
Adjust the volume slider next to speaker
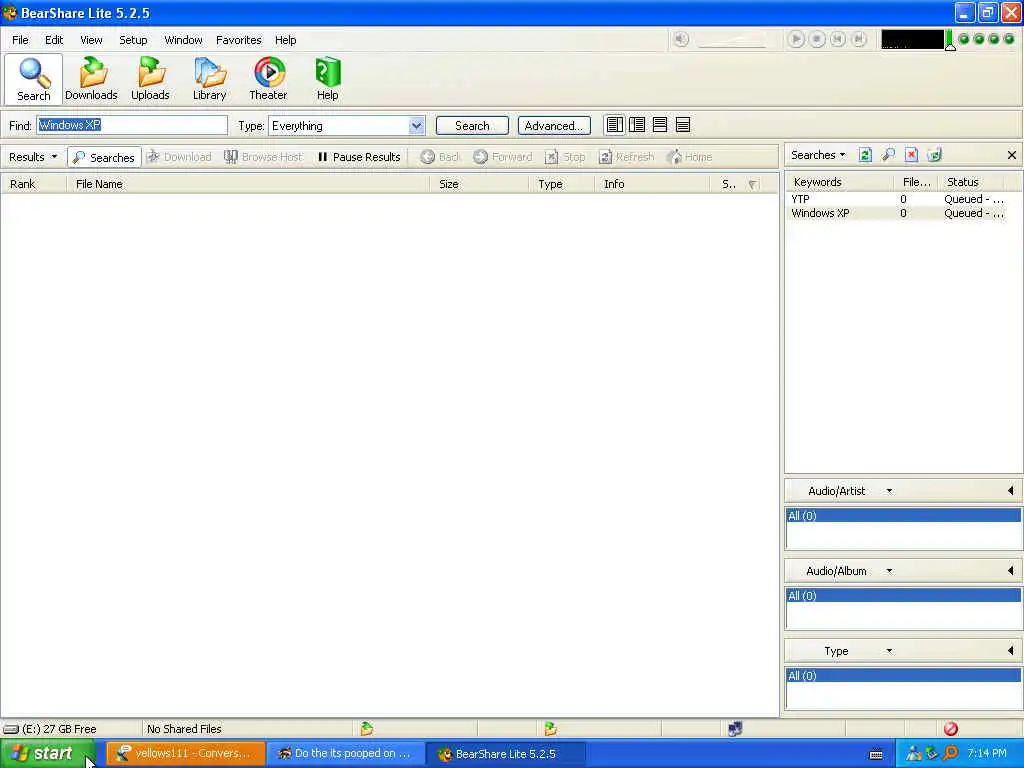(732, 40)
